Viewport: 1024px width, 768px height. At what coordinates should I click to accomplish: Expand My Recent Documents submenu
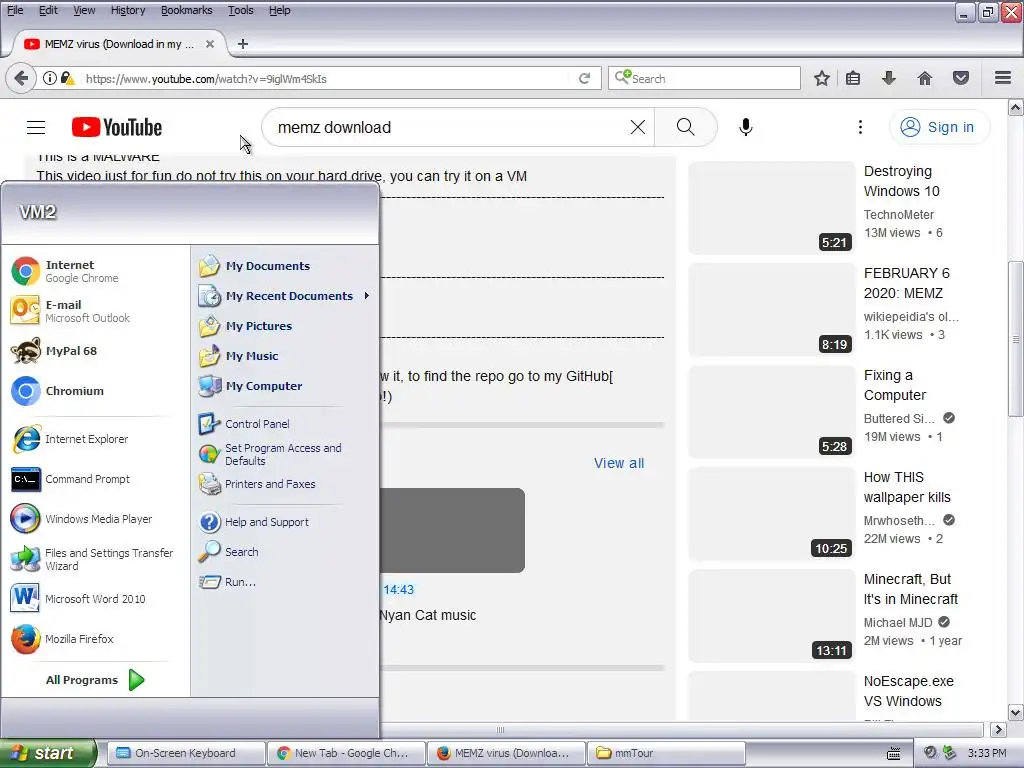285,296
